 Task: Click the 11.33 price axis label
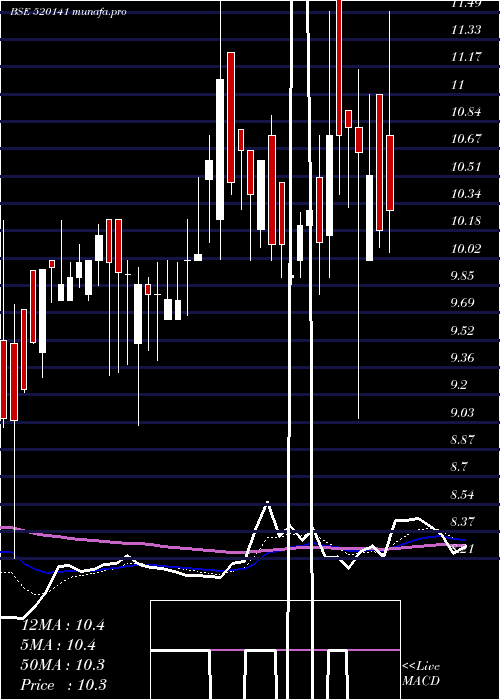point(466,30)
